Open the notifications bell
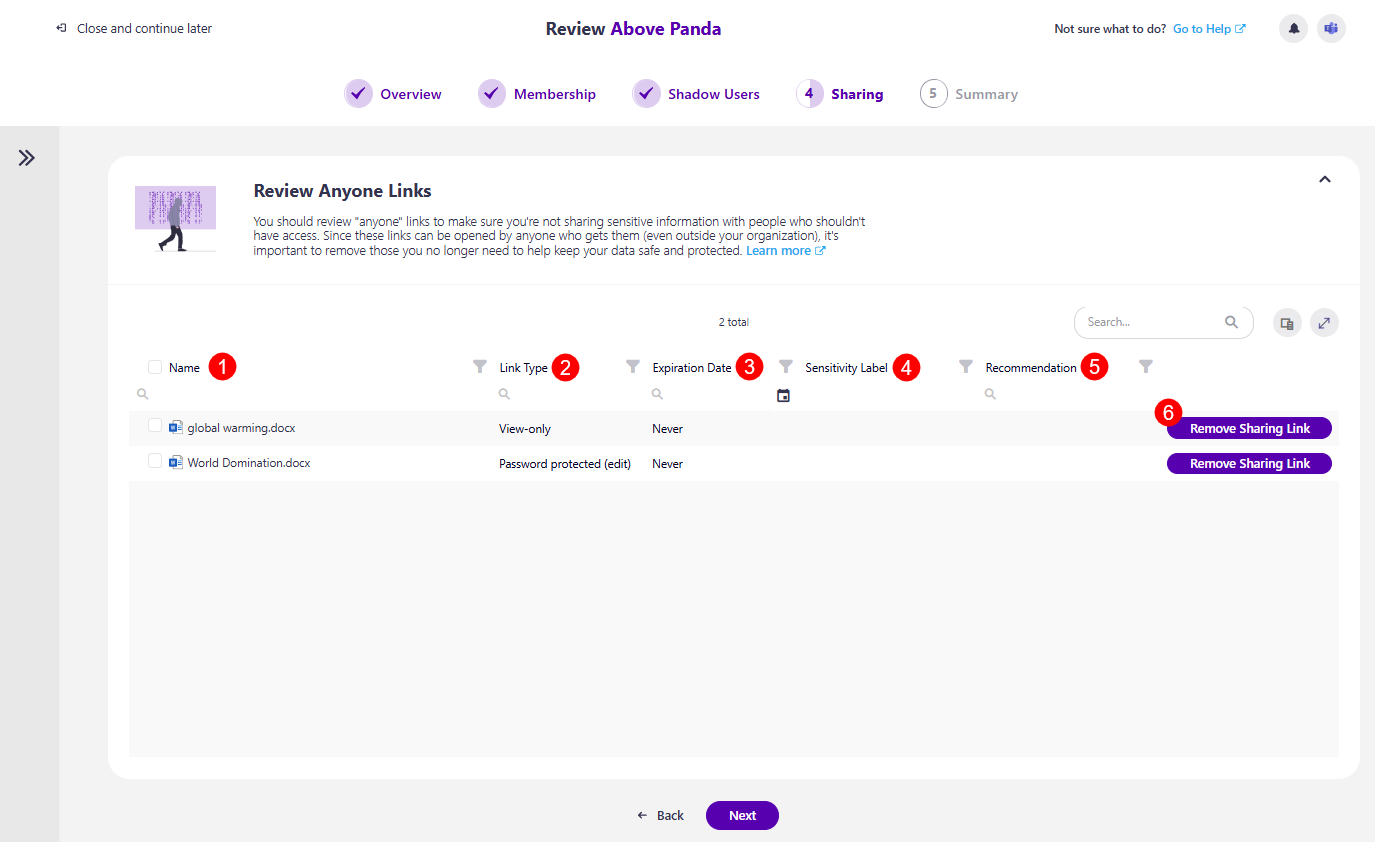This screenshot has height=842, width=1375. tap(1293, 28)
